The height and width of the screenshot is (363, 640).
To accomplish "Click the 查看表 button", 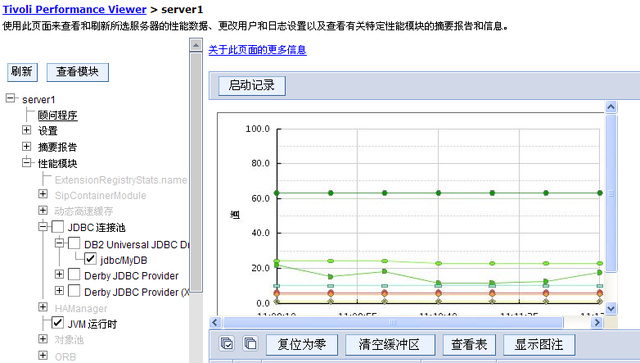I will pyautogui.click(x=469, y=345).
